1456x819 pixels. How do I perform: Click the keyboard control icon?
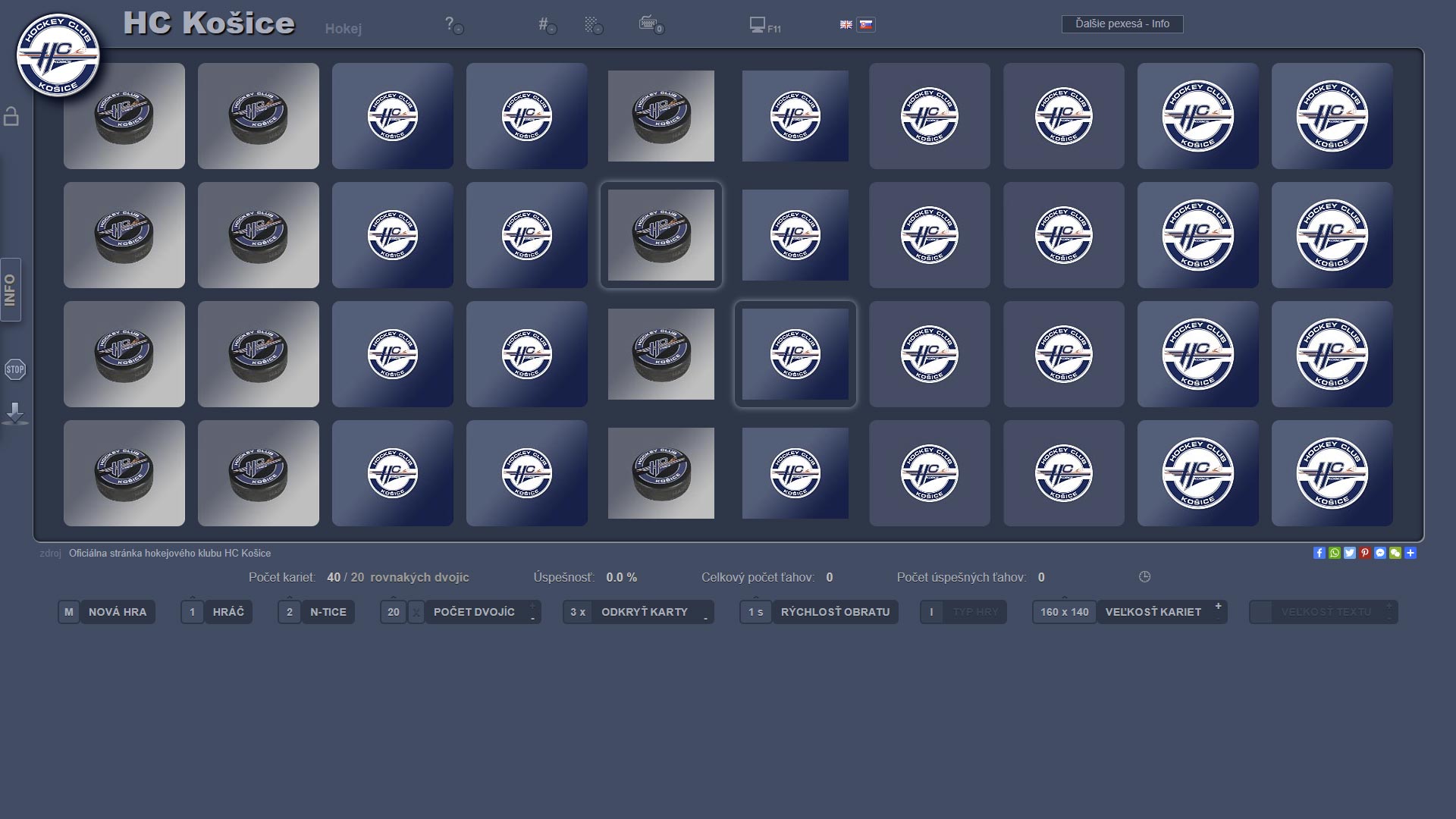tap(651, 24)
